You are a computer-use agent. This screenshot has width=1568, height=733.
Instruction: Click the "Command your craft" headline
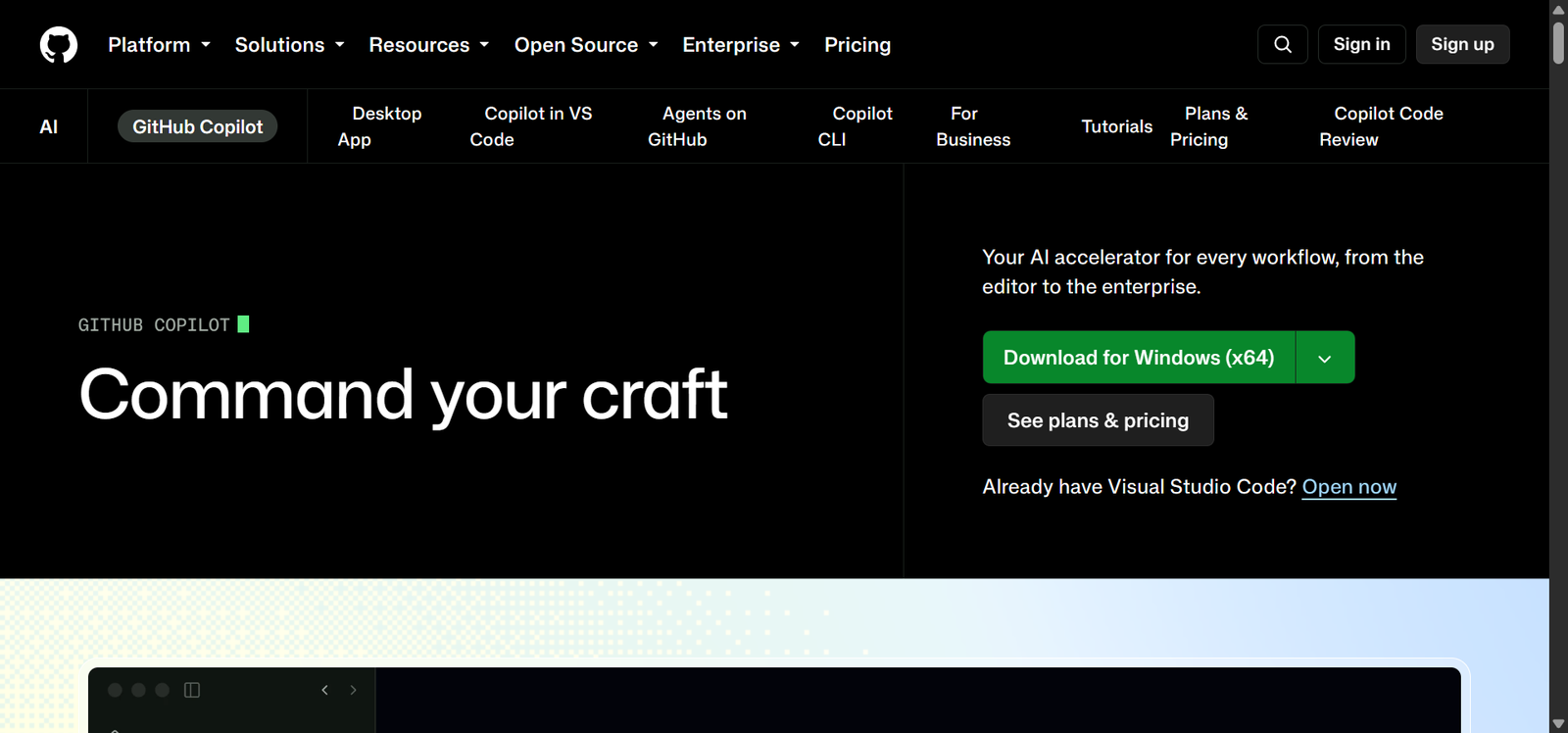coord(404,395)
